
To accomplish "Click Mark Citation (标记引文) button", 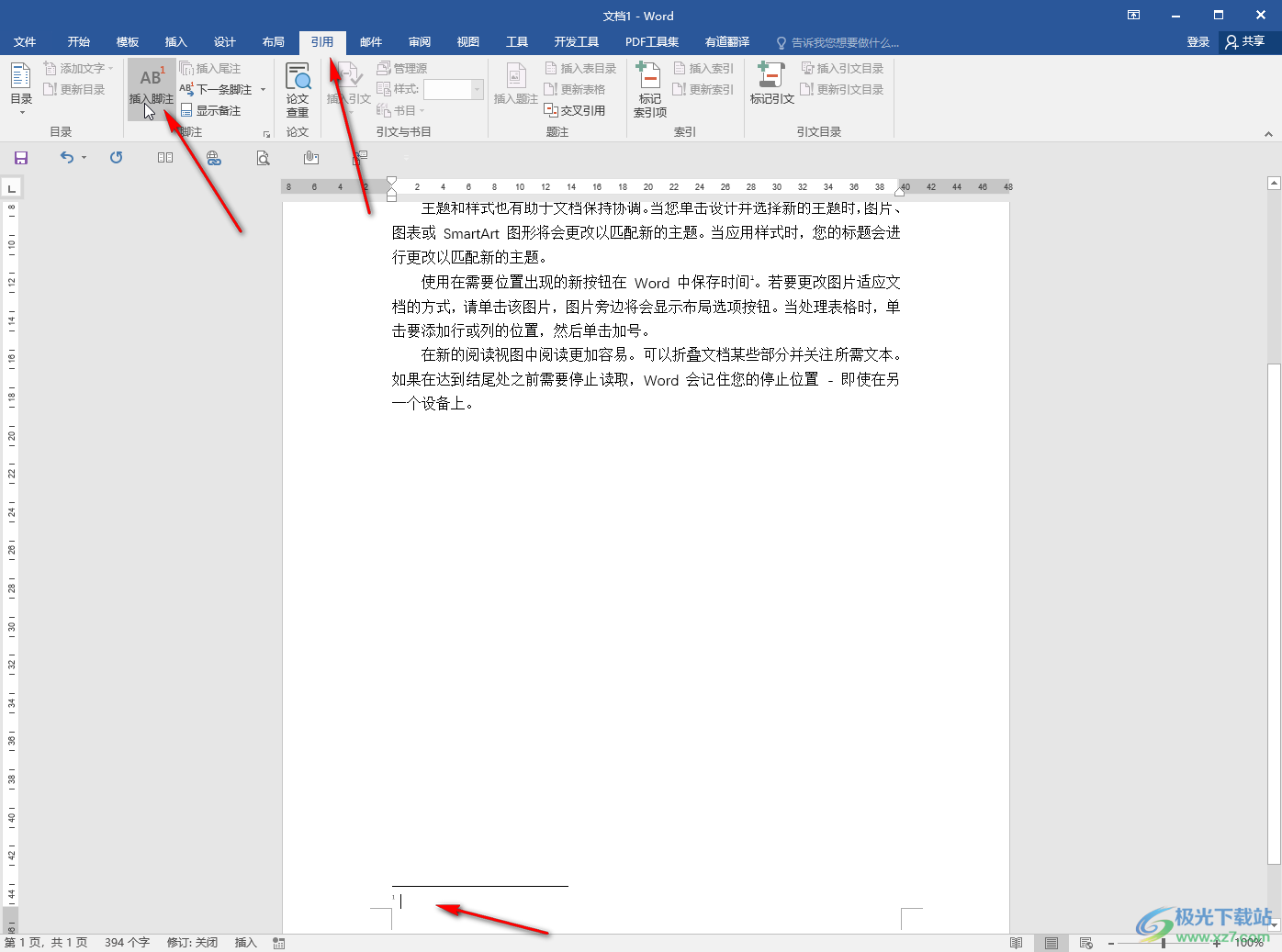I will click(x=771, y=84).
